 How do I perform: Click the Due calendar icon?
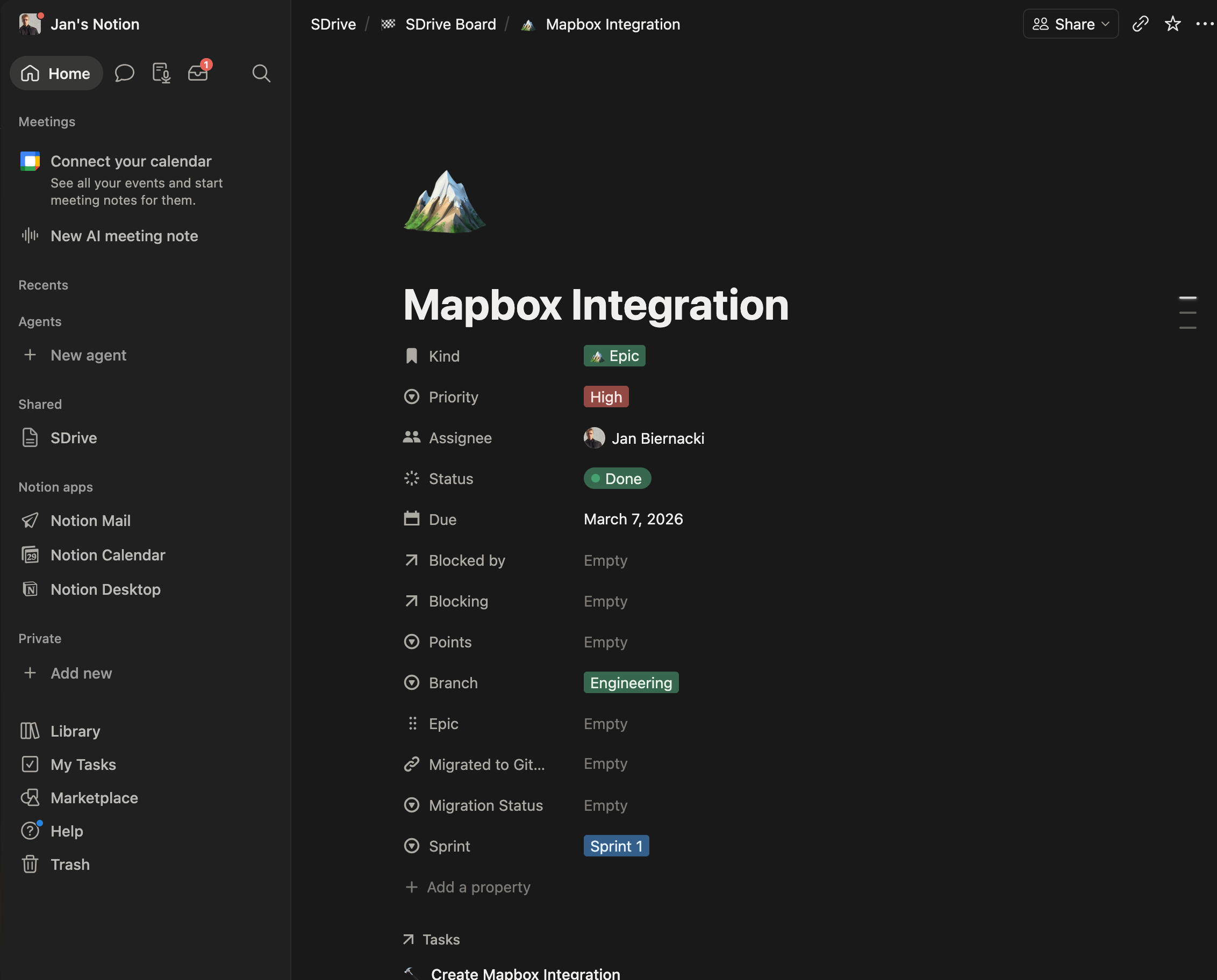click(412, 519)
